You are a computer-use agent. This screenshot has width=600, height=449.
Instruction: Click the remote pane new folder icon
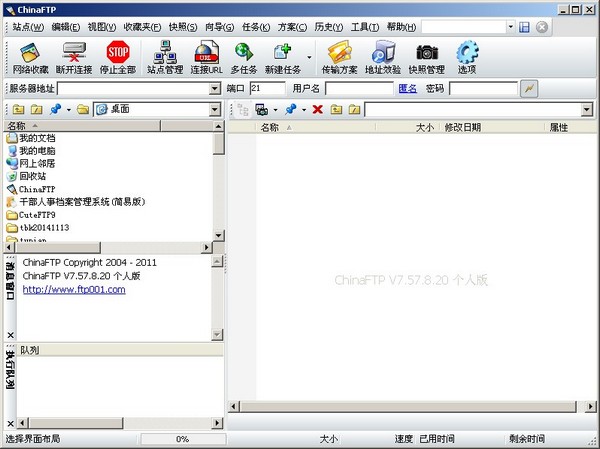click(x=354, y=110)
